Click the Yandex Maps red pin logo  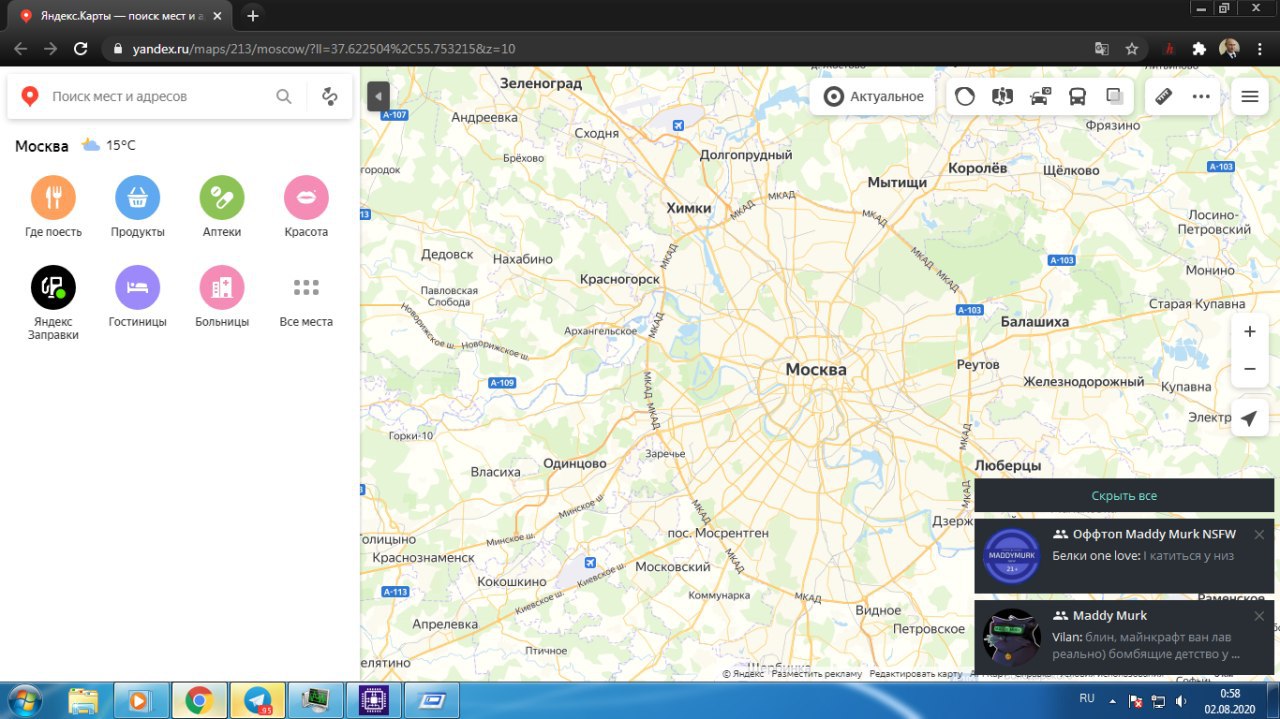pyautogui.click(x=30, y=96)
